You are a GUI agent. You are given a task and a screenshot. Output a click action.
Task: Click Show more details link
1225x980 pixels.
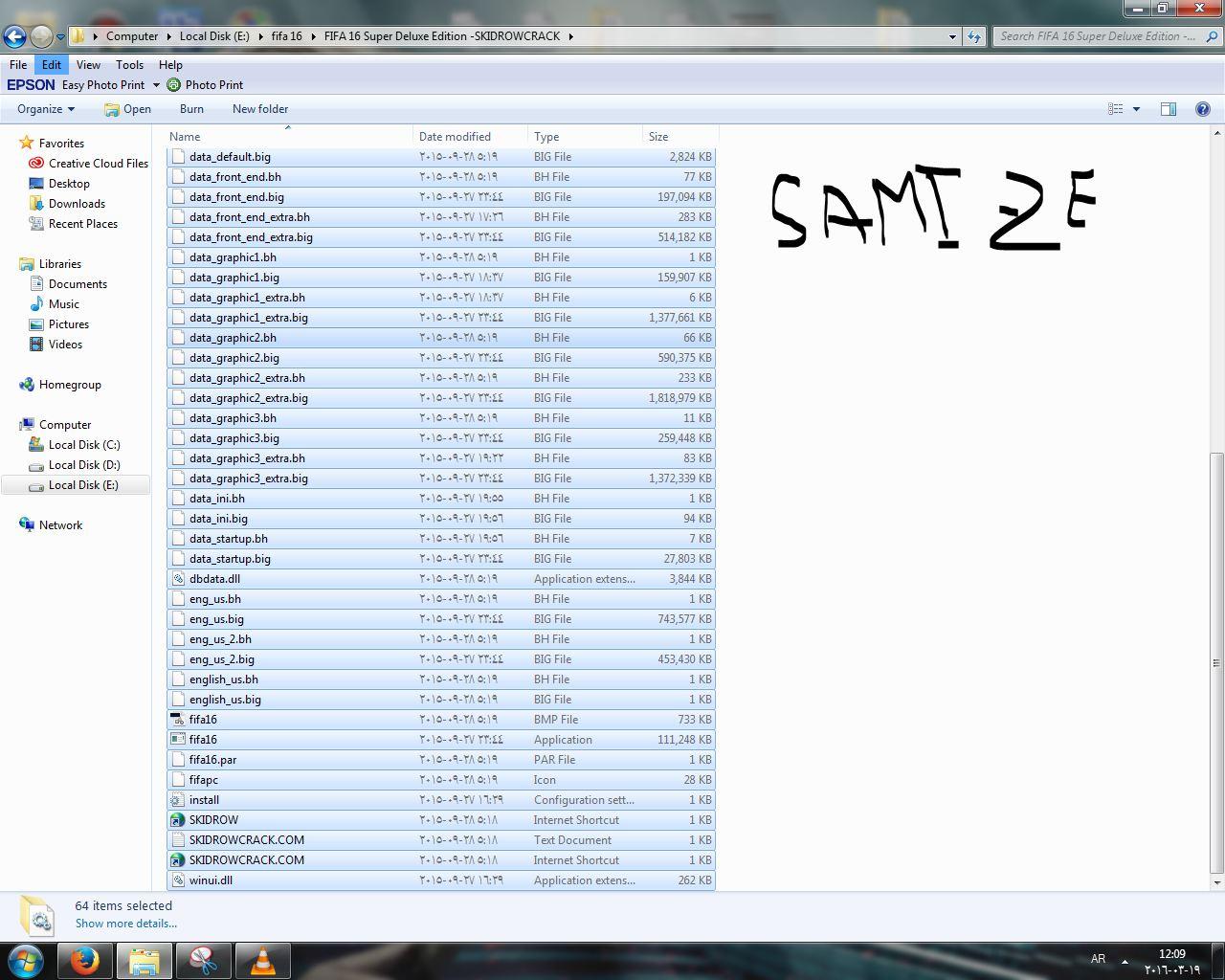tap(126, 924)
